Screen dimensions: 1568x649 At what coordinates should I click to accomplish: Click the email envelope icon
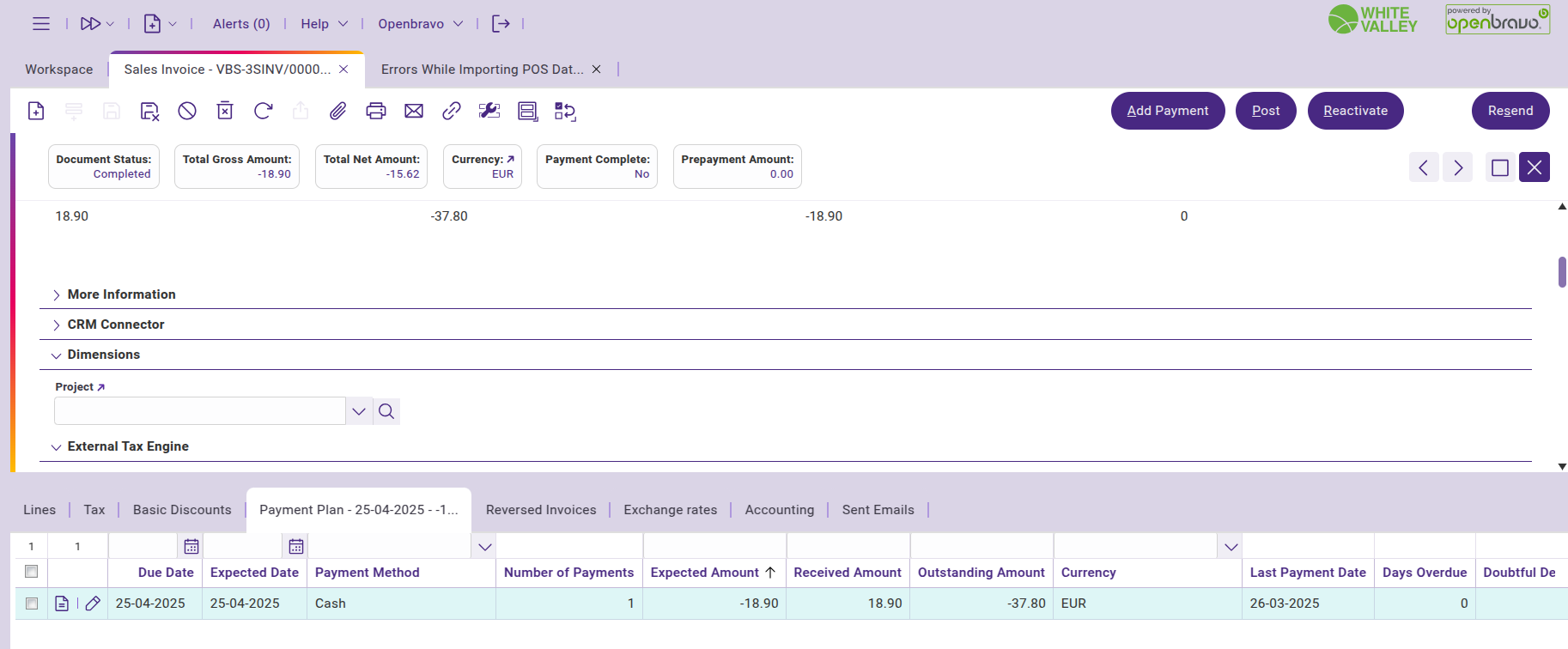click(x=414, y=111)
